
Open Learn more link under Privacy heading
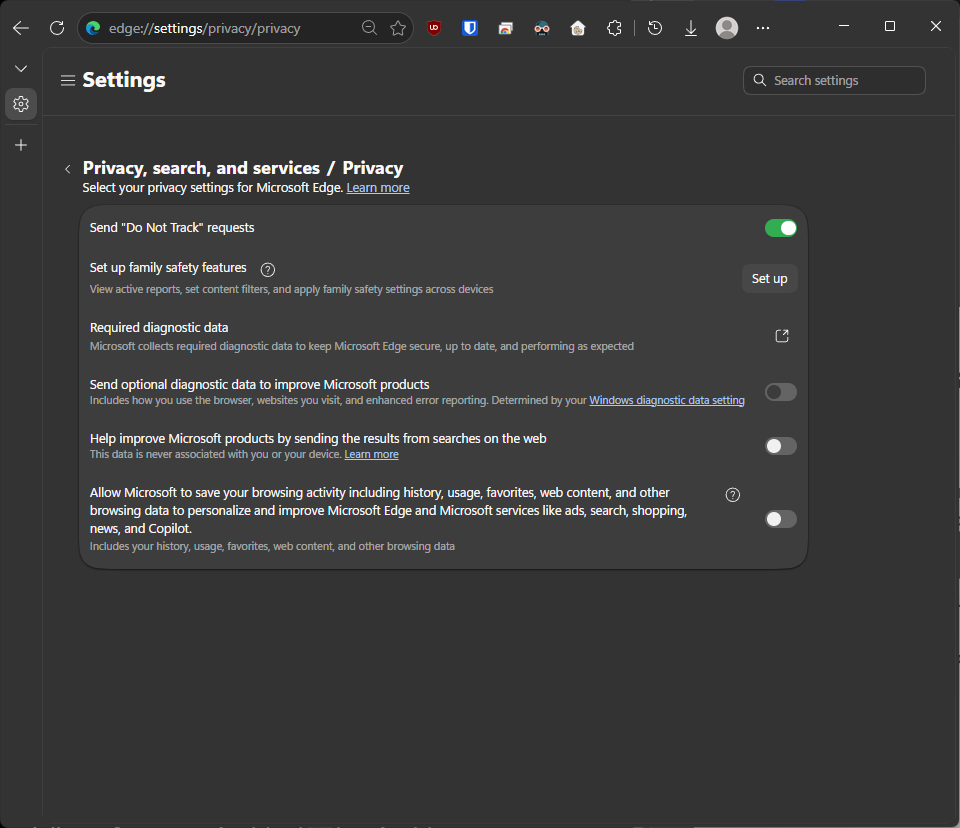[378, 188]
